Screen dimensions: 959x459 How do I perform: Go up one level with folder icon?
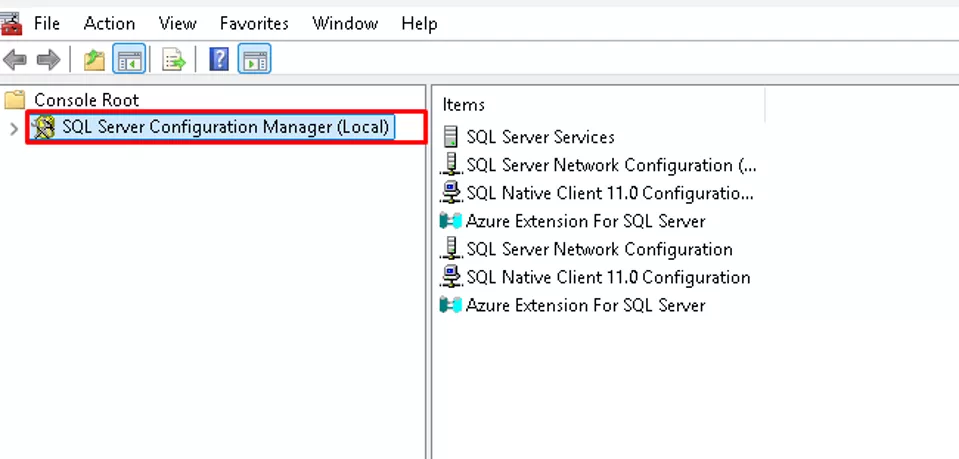(94, 60)
